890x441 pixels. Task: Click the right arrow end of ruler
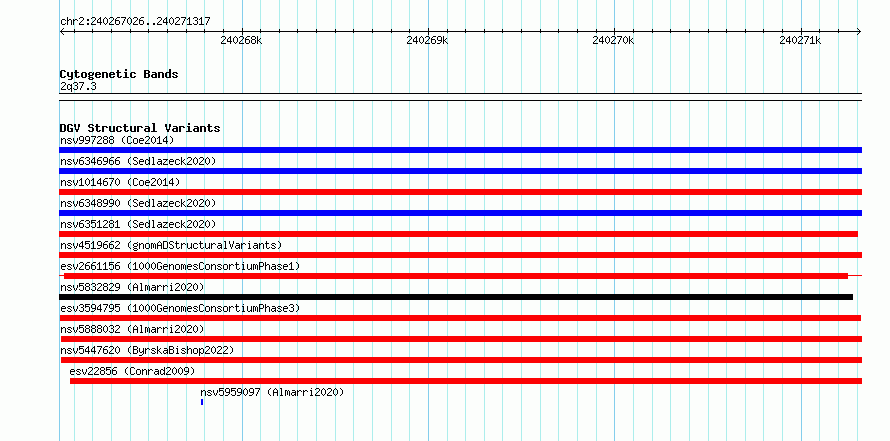point(859,31)
